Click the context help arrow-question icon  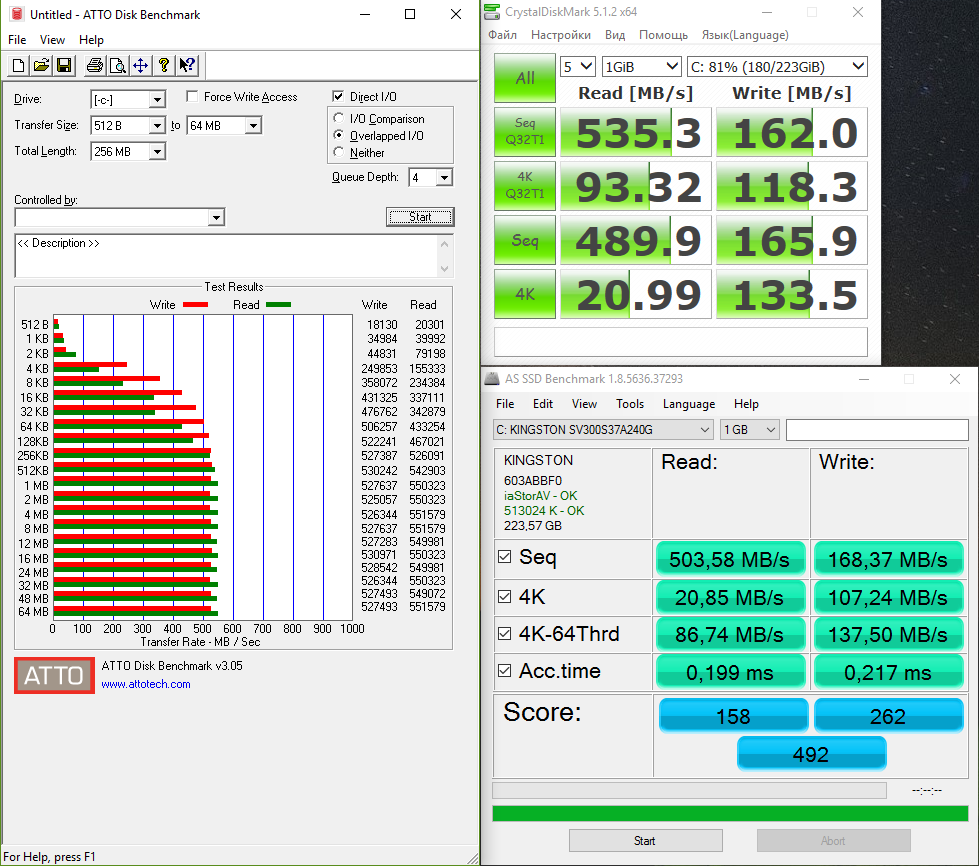(187, 66)
